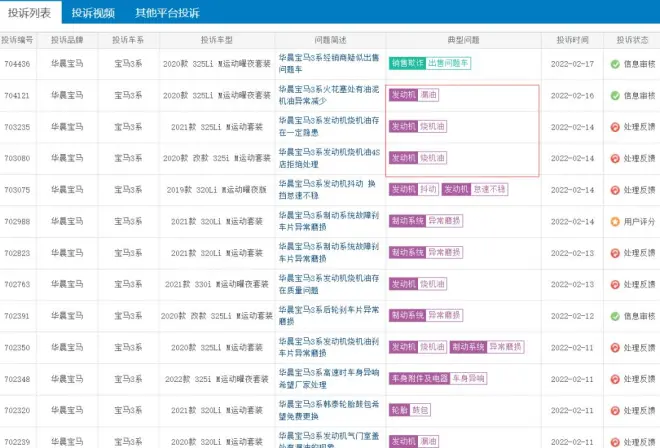Click the 车身附件及电器 车身异响 tag
Image resolution: width=660 pixels, height=448 pixels.
(438, 378)
